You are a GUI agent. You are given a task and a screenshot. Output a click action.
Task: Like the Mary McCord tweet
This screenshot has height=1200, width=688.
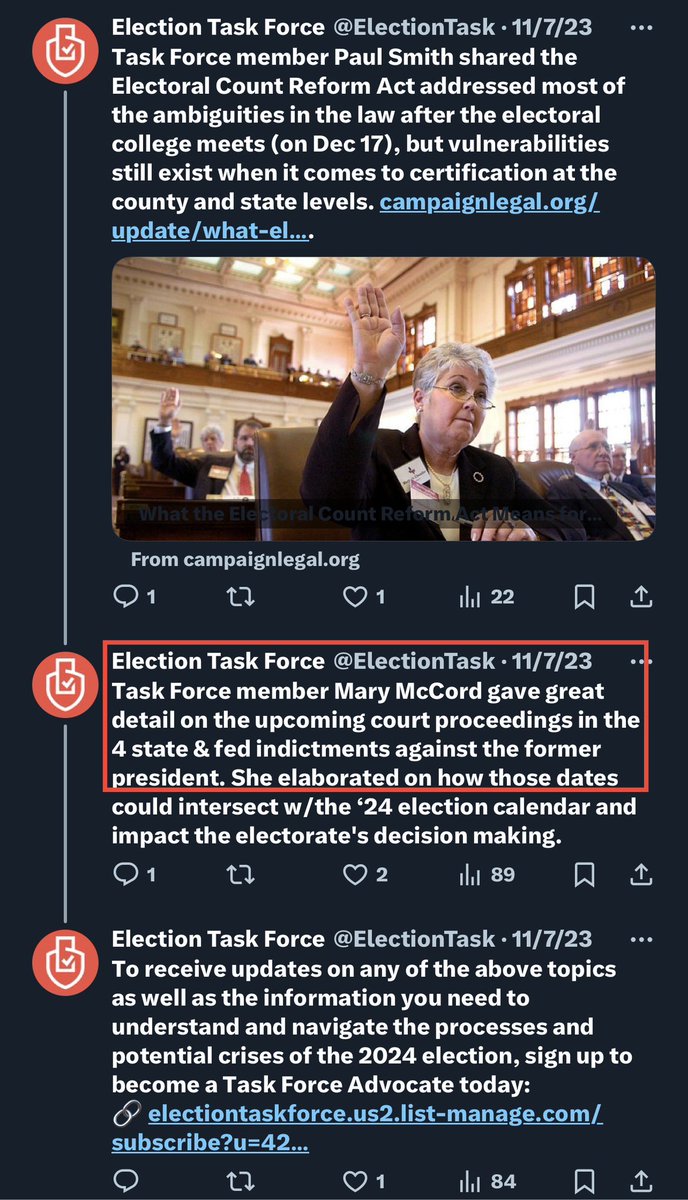[x=355, y=875]
